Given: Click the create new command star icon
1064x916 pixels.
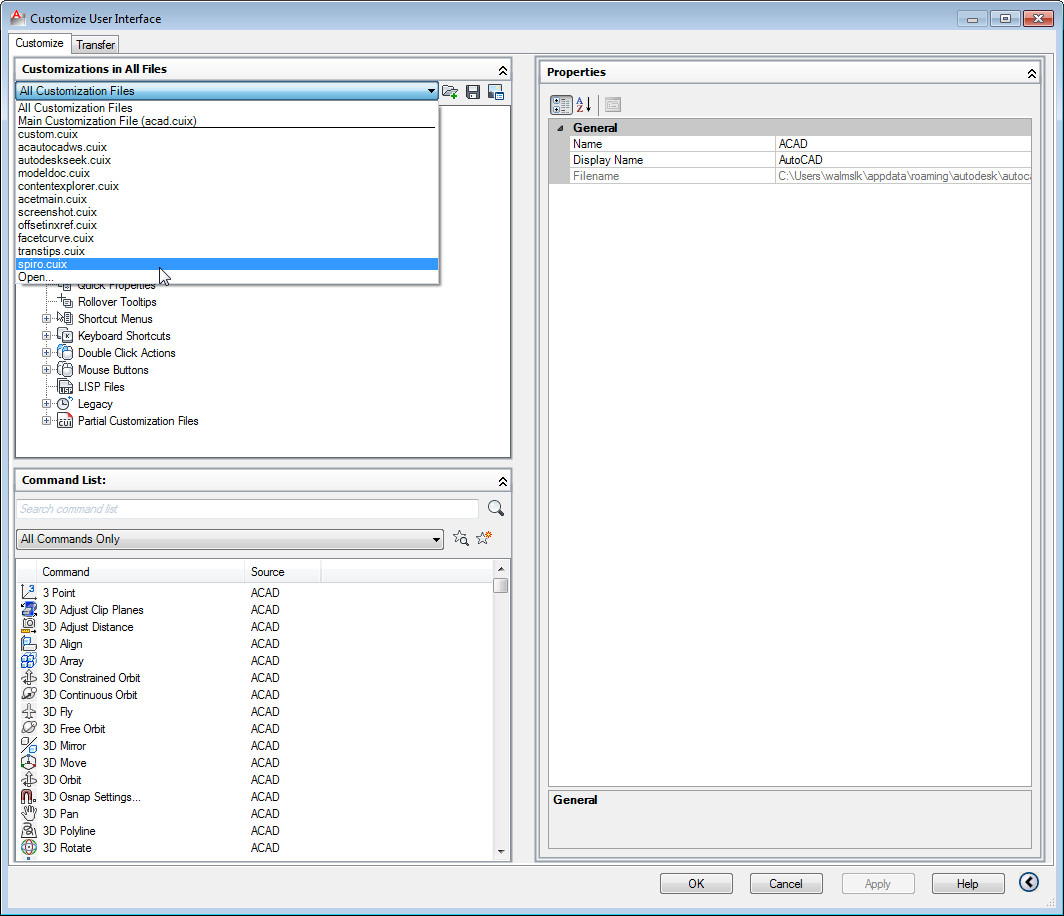Looking at the screenshot, I should [x=484, y=538].
